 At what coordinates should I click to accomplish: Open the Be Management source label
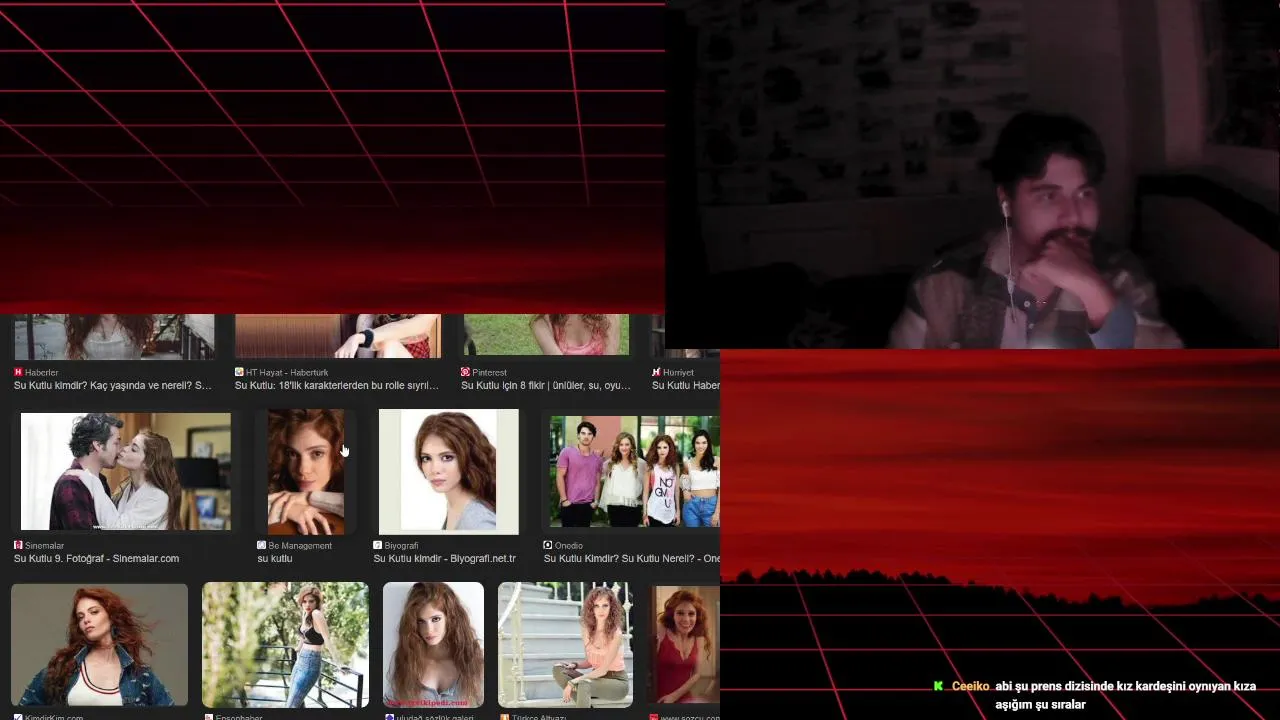pos(300,545)
